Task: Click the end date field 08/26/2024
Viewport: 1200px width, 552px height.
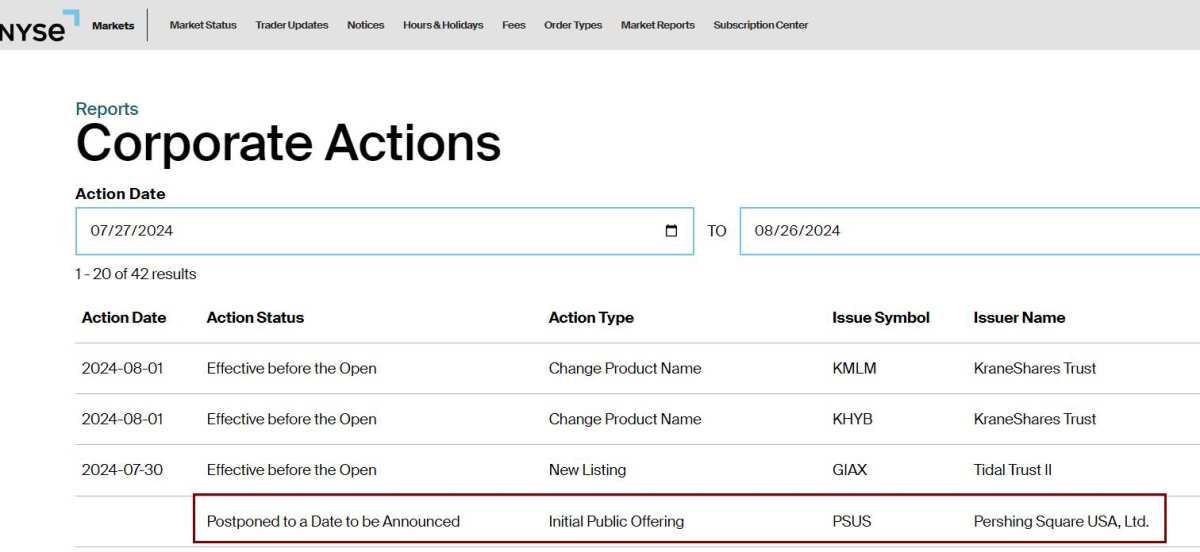Action: 960,231
